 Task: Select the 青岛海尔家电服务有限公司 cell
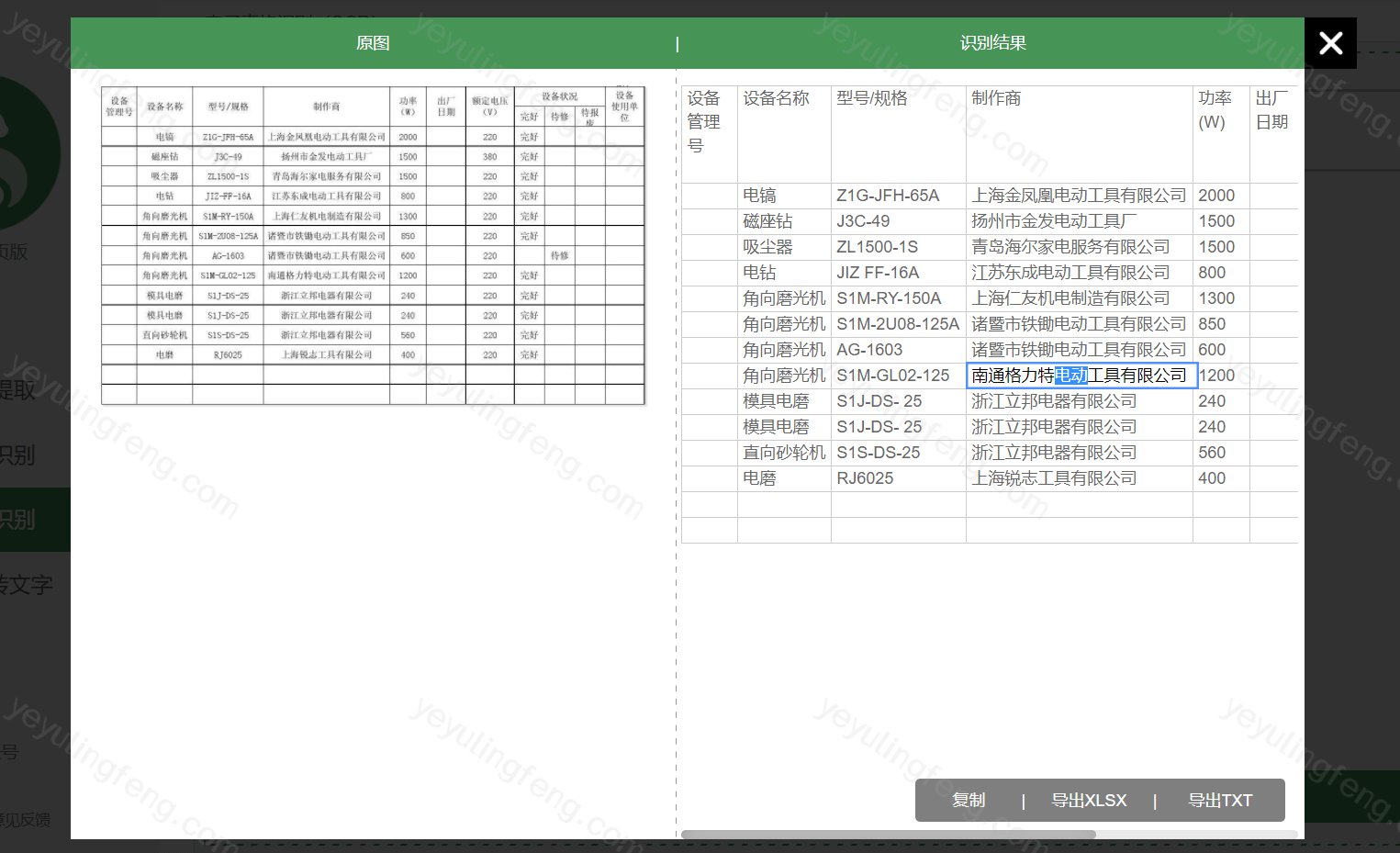(x=1080, y=247)
